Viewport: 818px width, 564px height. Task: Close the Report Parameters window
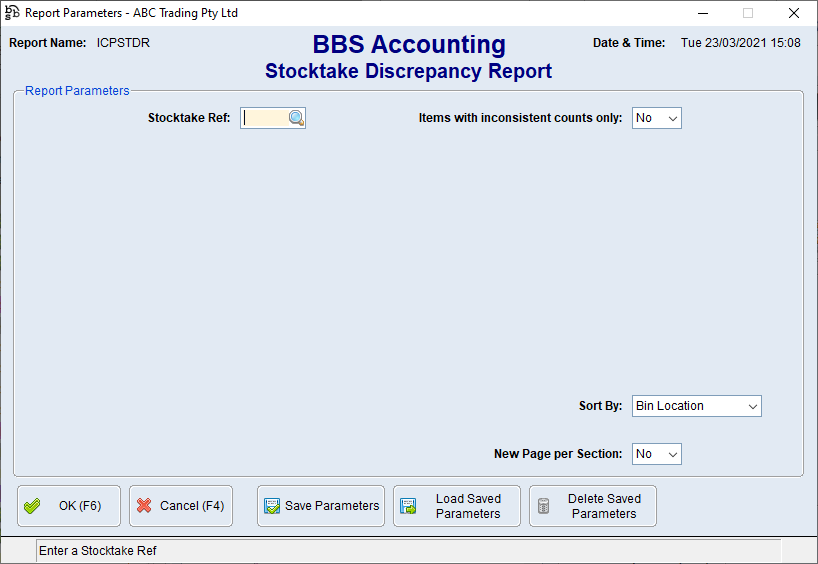coord(793,13)
